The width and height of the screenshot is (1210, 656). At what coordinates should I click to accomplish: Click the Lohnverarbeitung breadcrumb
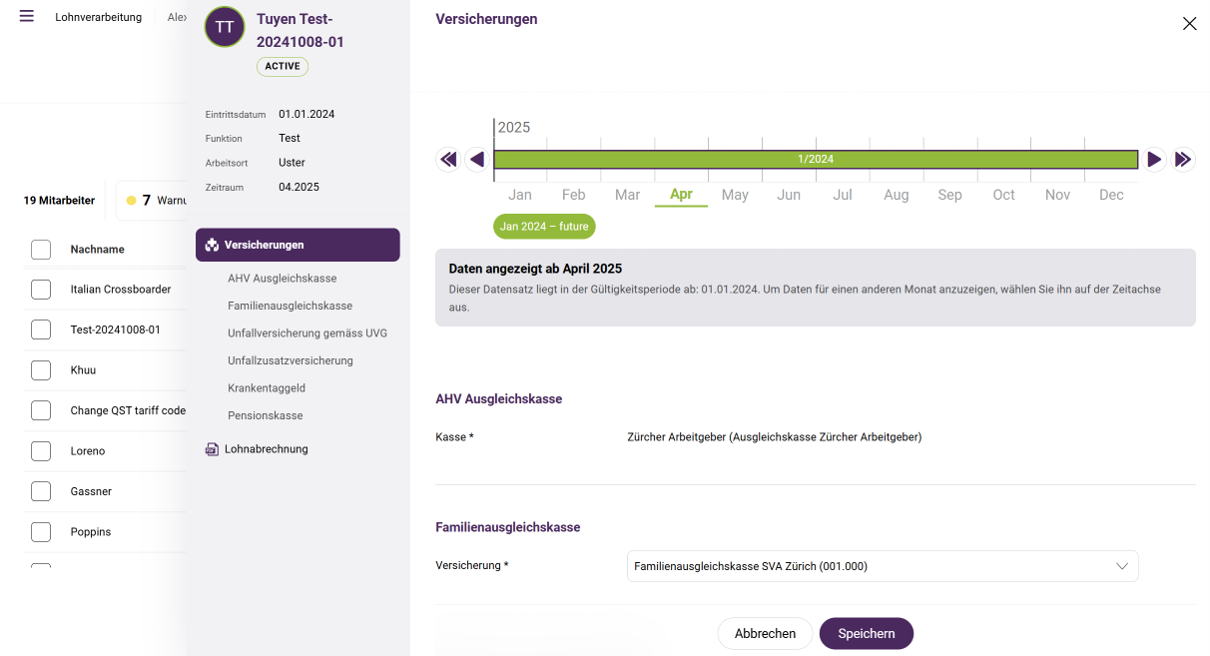coord(98,17)
